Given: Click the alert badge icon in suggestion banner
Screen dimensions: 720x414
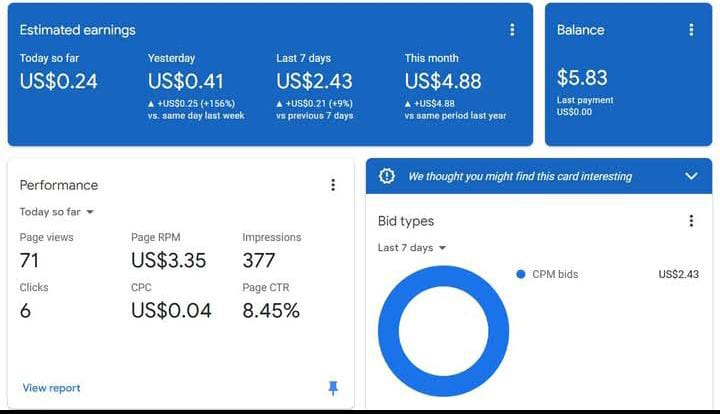Looking at the screenshot, I should (387, 176).
